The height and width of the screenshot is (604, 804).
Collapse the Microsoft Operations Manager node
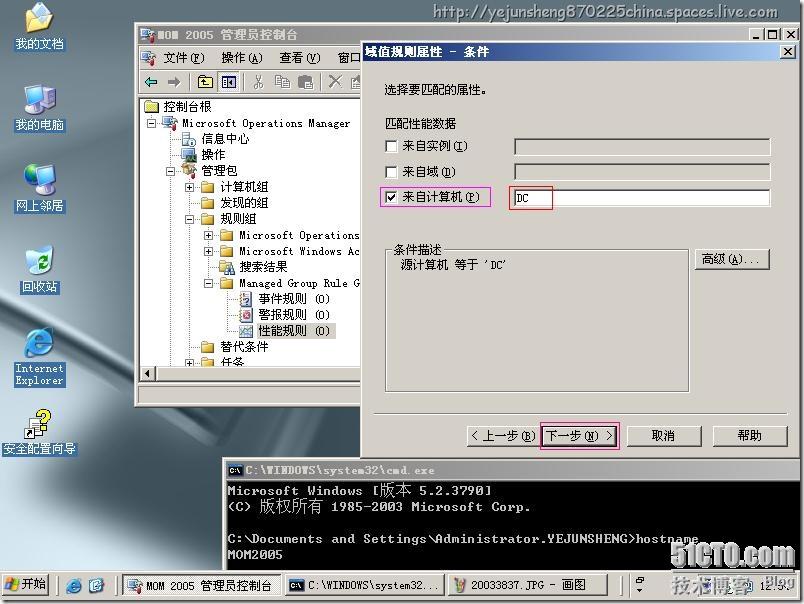click(151, 123)
